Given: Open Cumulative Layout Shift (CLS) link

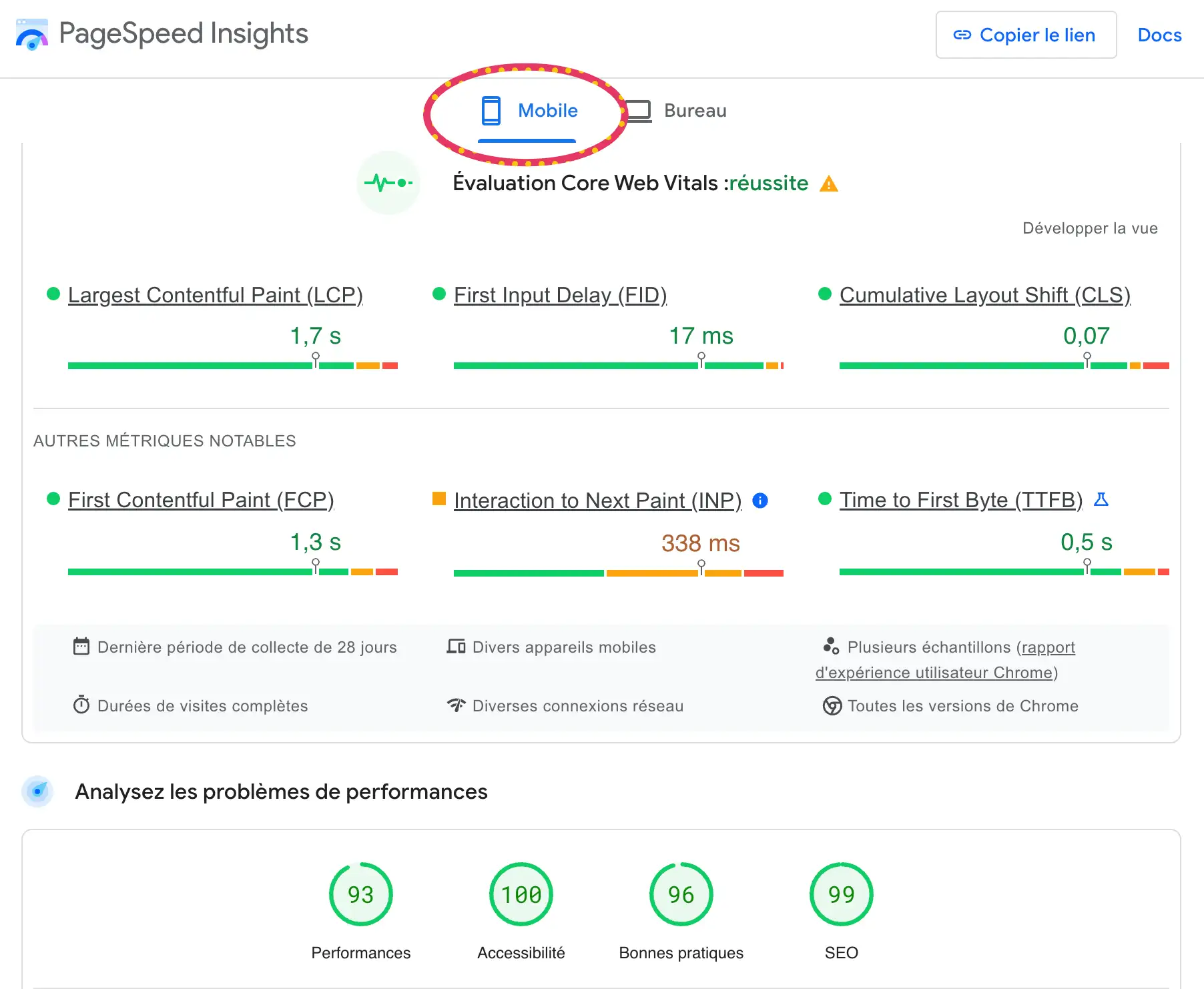Looking at the screenshot, I should (x=985, y=295).
